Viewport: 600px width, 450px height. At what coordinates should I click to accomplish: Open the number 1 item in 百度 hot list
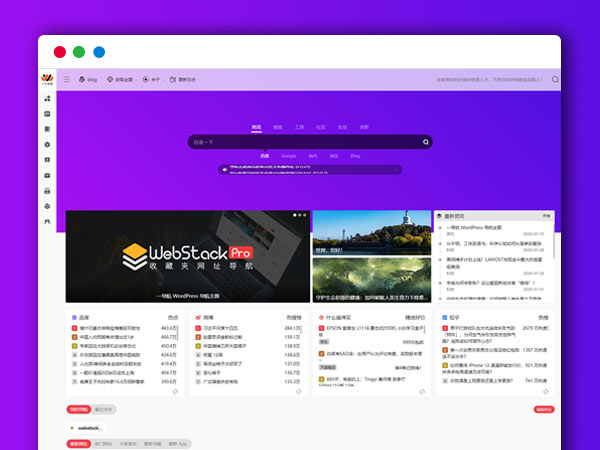(109, 328)
